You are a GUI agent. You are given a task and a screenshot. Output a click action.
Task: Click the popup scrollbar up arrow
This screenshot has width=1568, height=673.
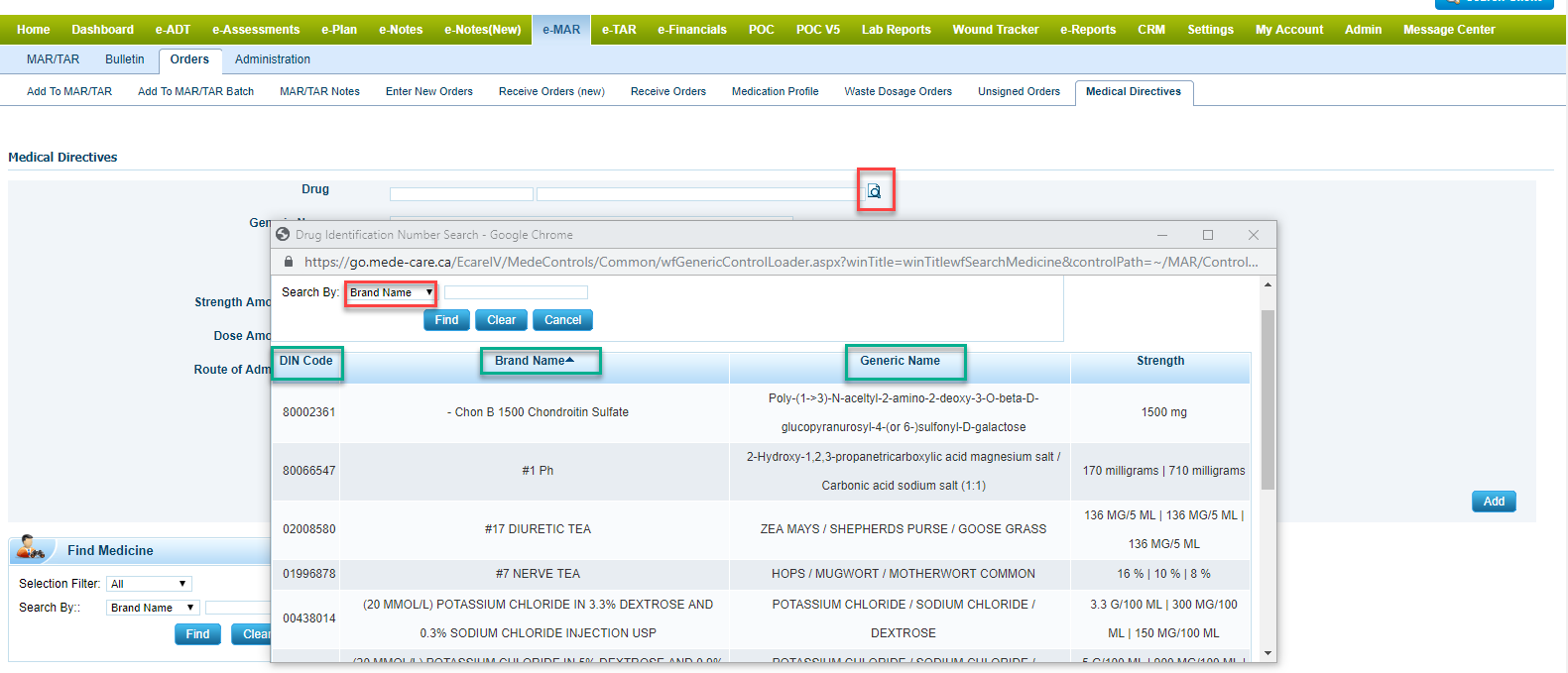[1267, 285]
